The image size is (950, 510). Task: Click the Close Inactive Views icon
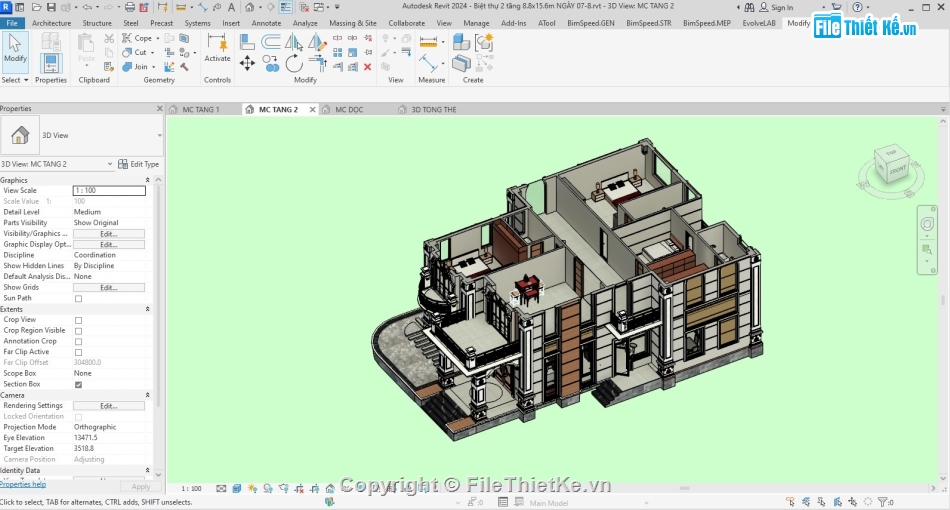click(x=304, y=7)
